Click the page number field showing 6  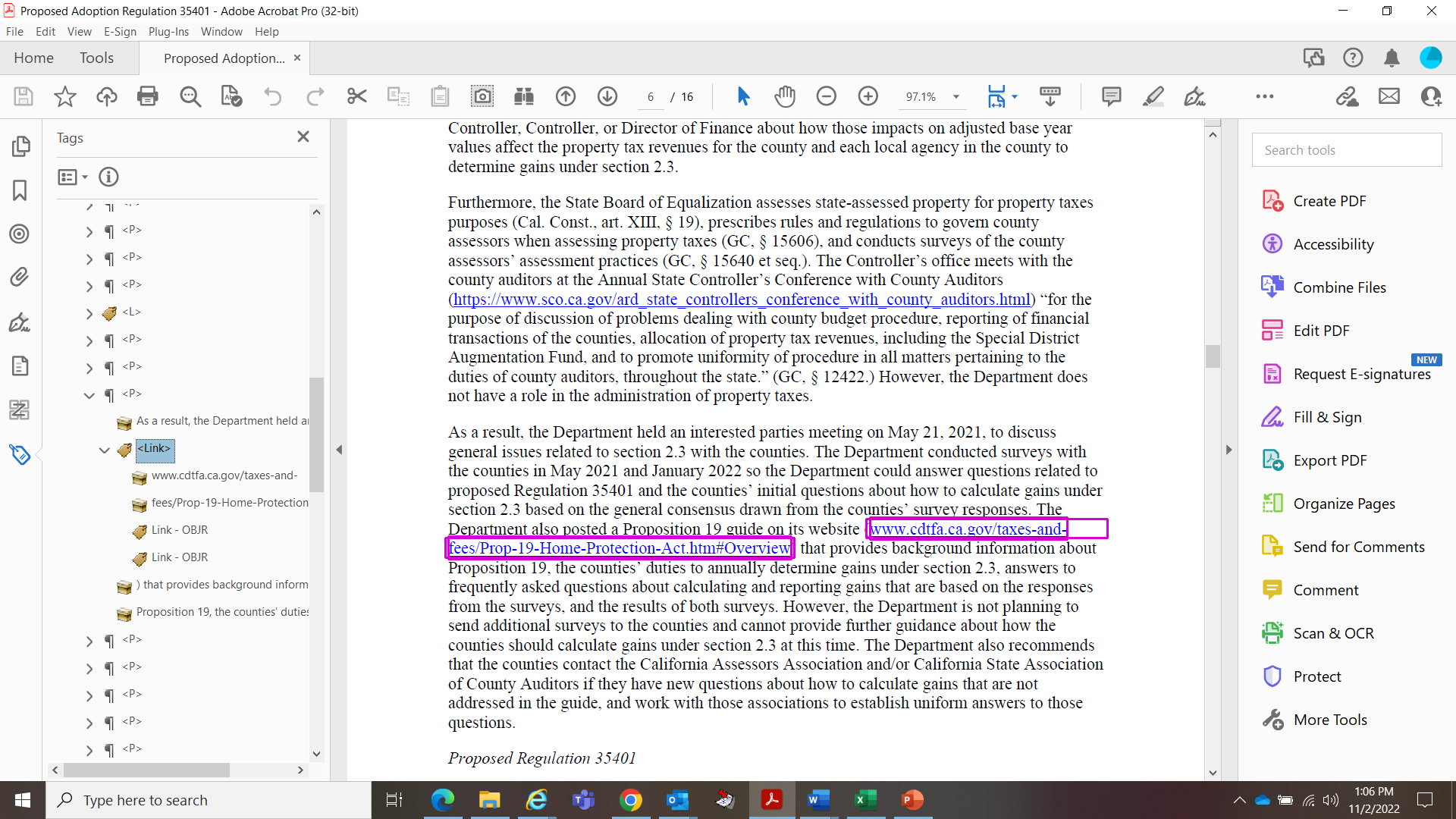coord(651,96)
